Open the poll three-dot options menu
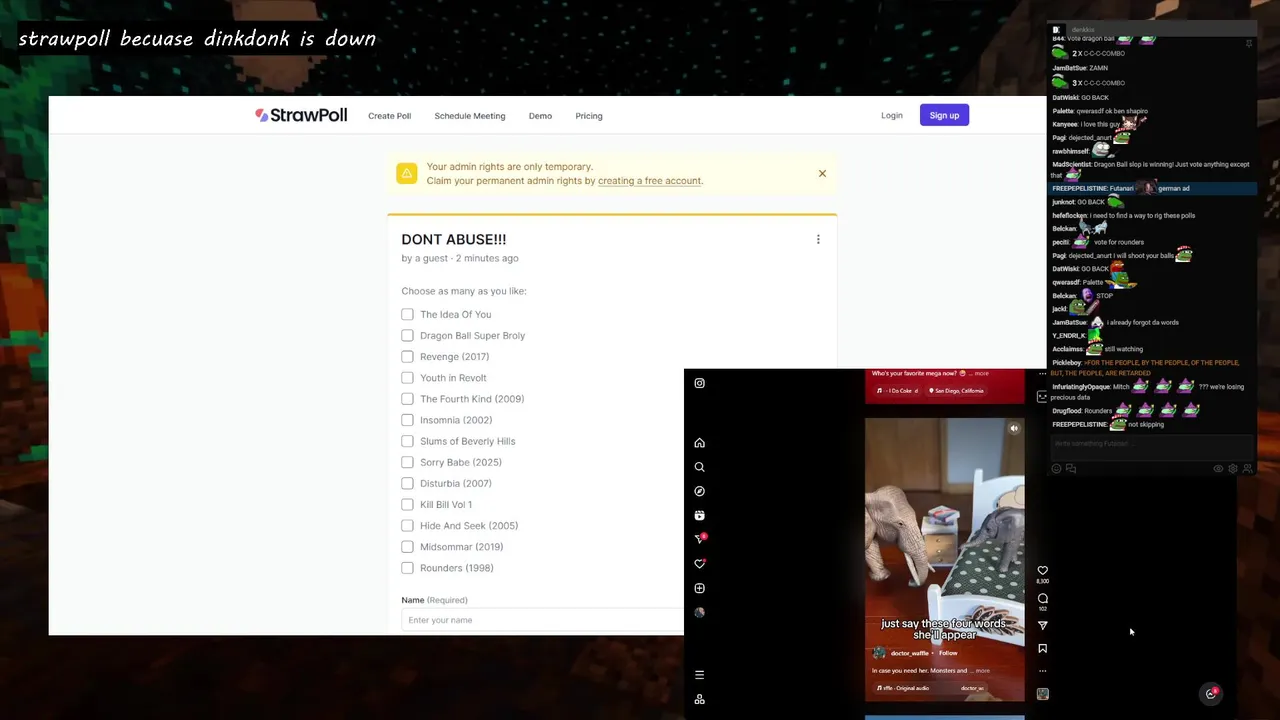This screenshot has width=1280, height=720. pos(818,239)
